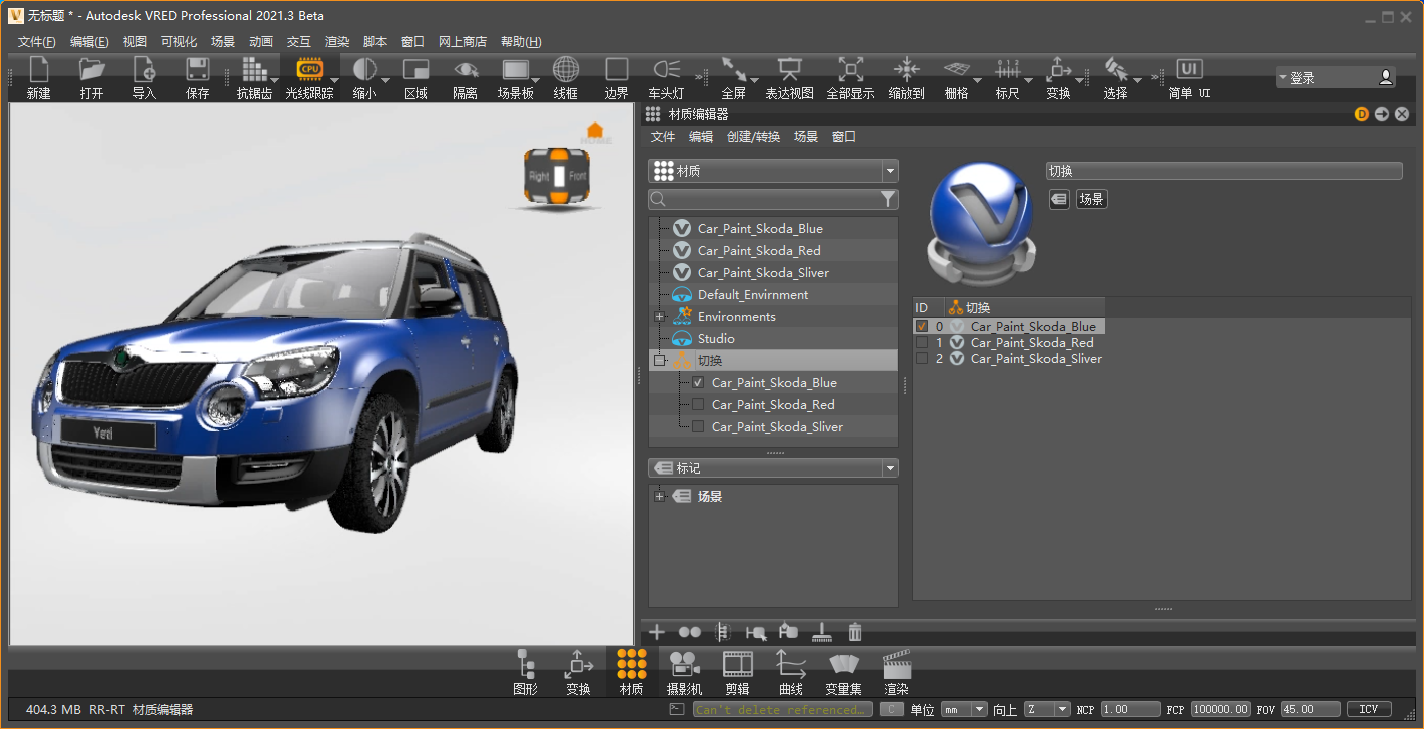Enable ID 2 Car_Paint_Skoda_Sliver checkbox
The width and height of the screenshot is (1424, 729).
click(922, 359)
